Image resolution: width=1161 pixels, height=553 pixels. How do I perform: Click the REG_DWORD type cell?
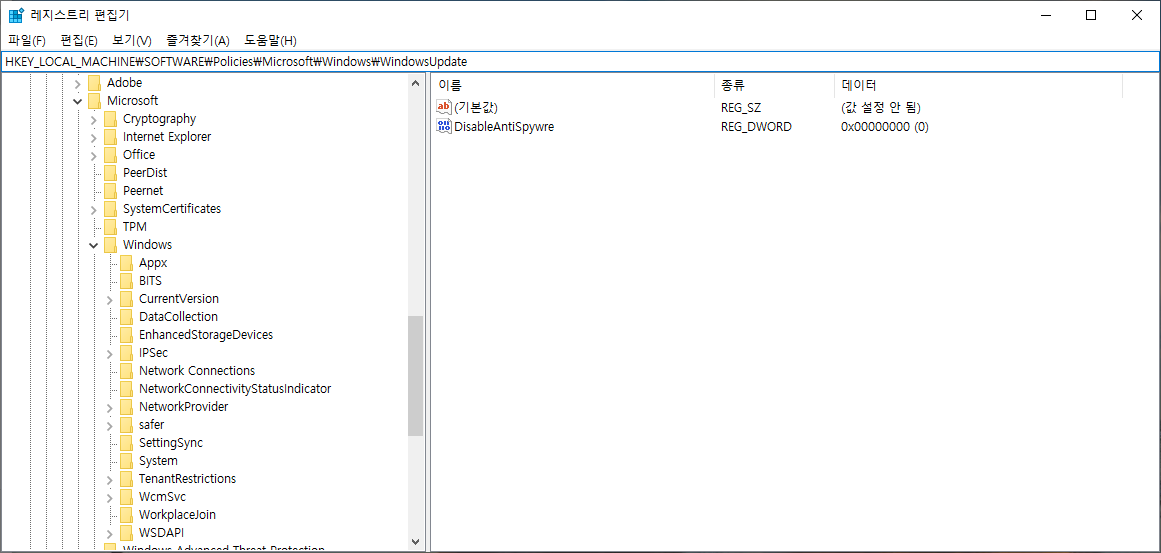[756, 127]
